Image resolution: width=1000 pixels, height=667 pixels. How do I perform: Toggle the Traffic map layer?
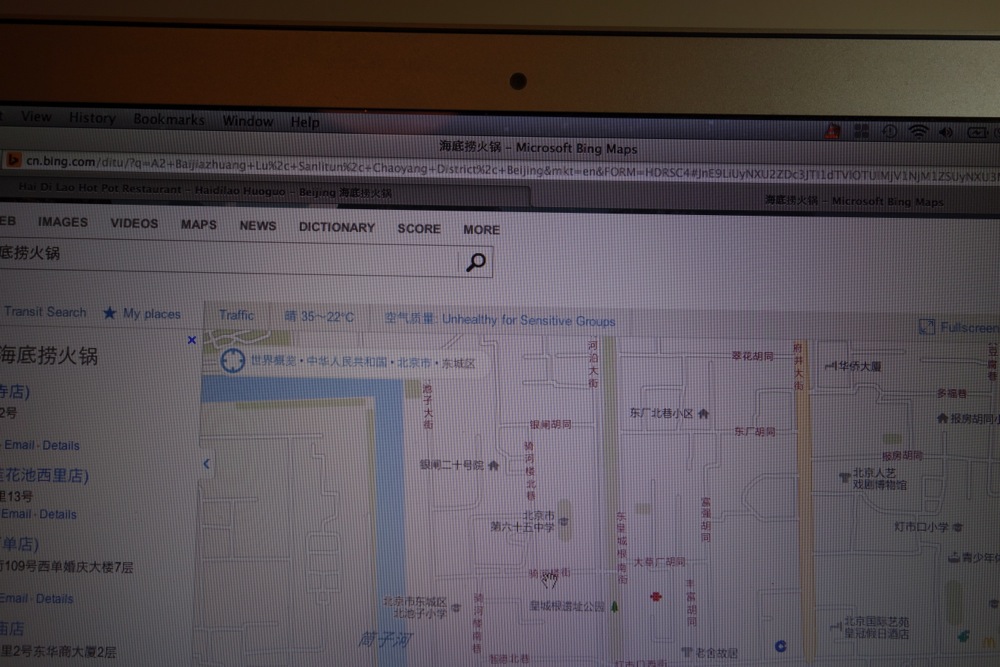pyautogui.click(x=237, y=315)
